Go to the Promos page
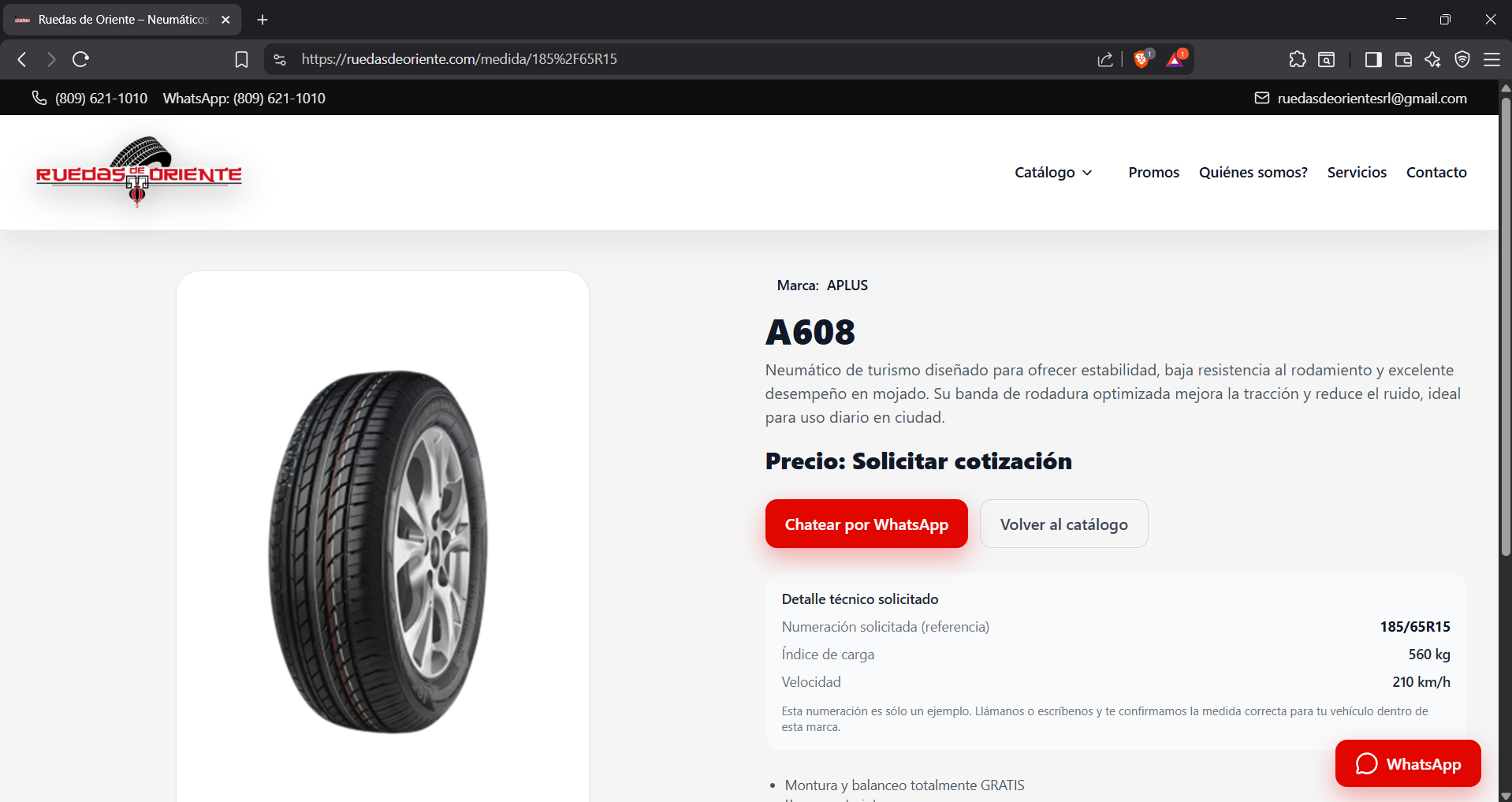The width and height of the screenshot is (1512, 802). click(1153, 172)
